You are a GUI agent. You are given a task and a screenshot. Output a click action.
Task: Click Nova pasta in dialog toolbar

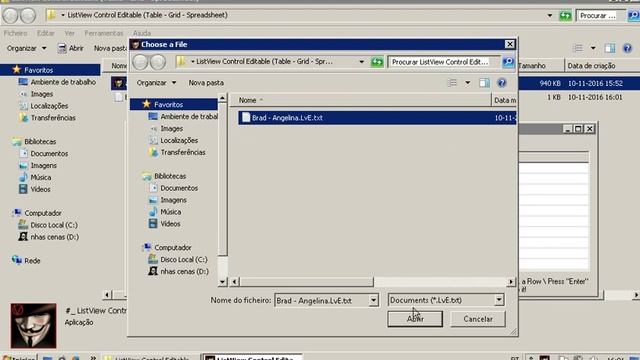coord(206,83)
